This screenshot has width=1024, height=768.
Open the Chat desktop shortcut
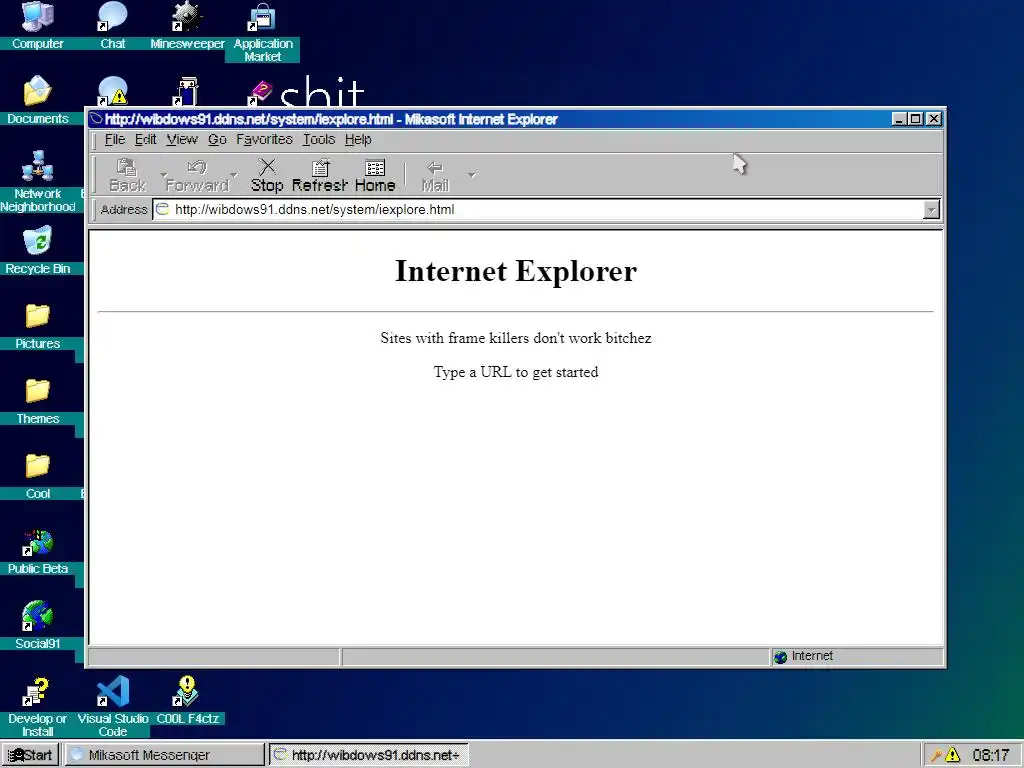[112, 26]
